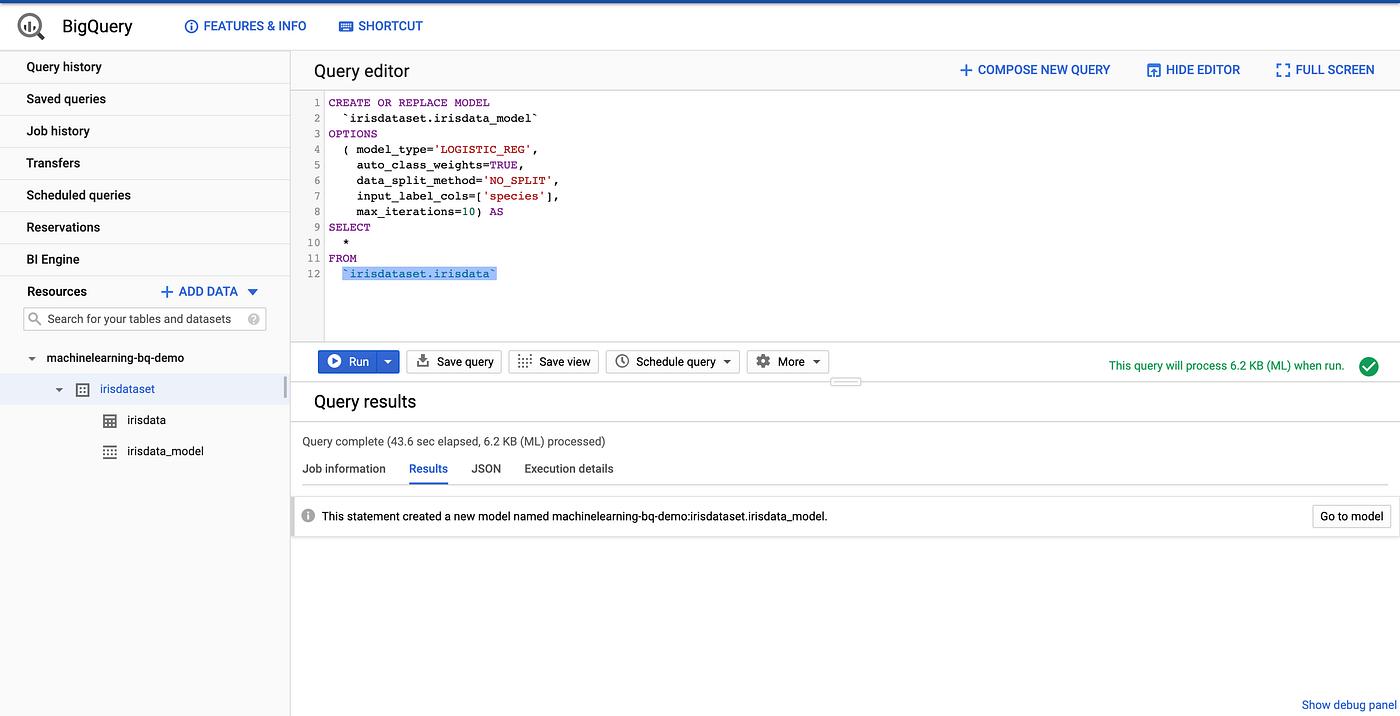Click the green query validation checkmark
The height and width of the screenshot is (716, 1400).
point(1369,366)
